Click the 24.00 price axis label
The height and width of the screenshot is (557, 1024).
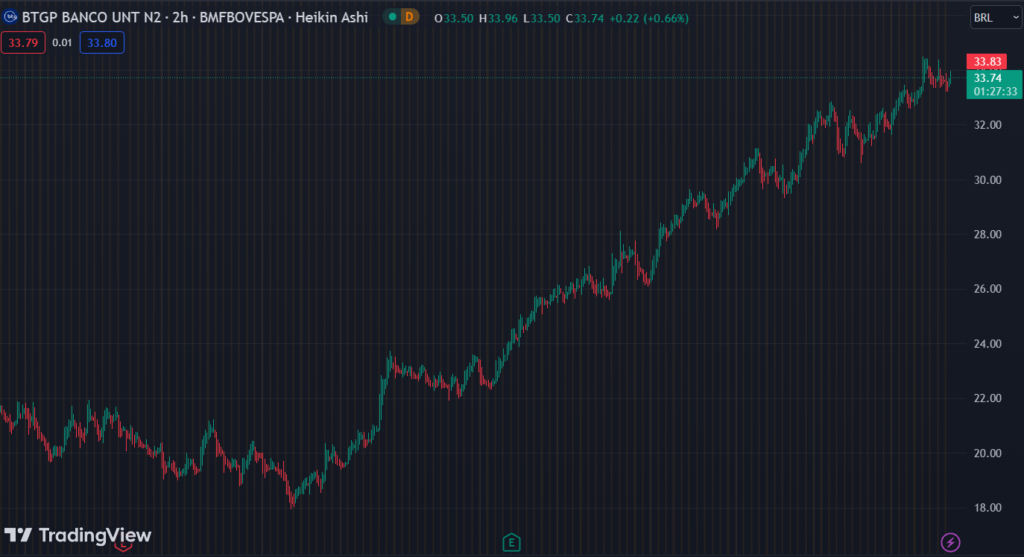[987, 343]
